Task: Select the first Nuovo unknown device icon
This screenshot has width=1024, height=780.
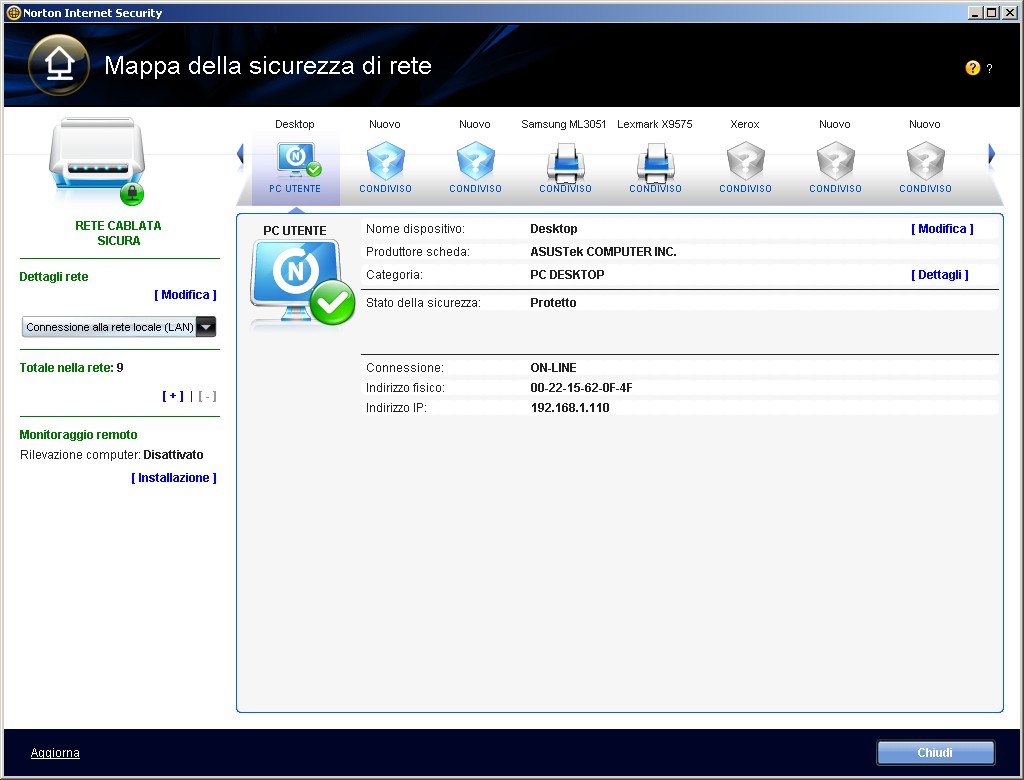Action: 385,161
